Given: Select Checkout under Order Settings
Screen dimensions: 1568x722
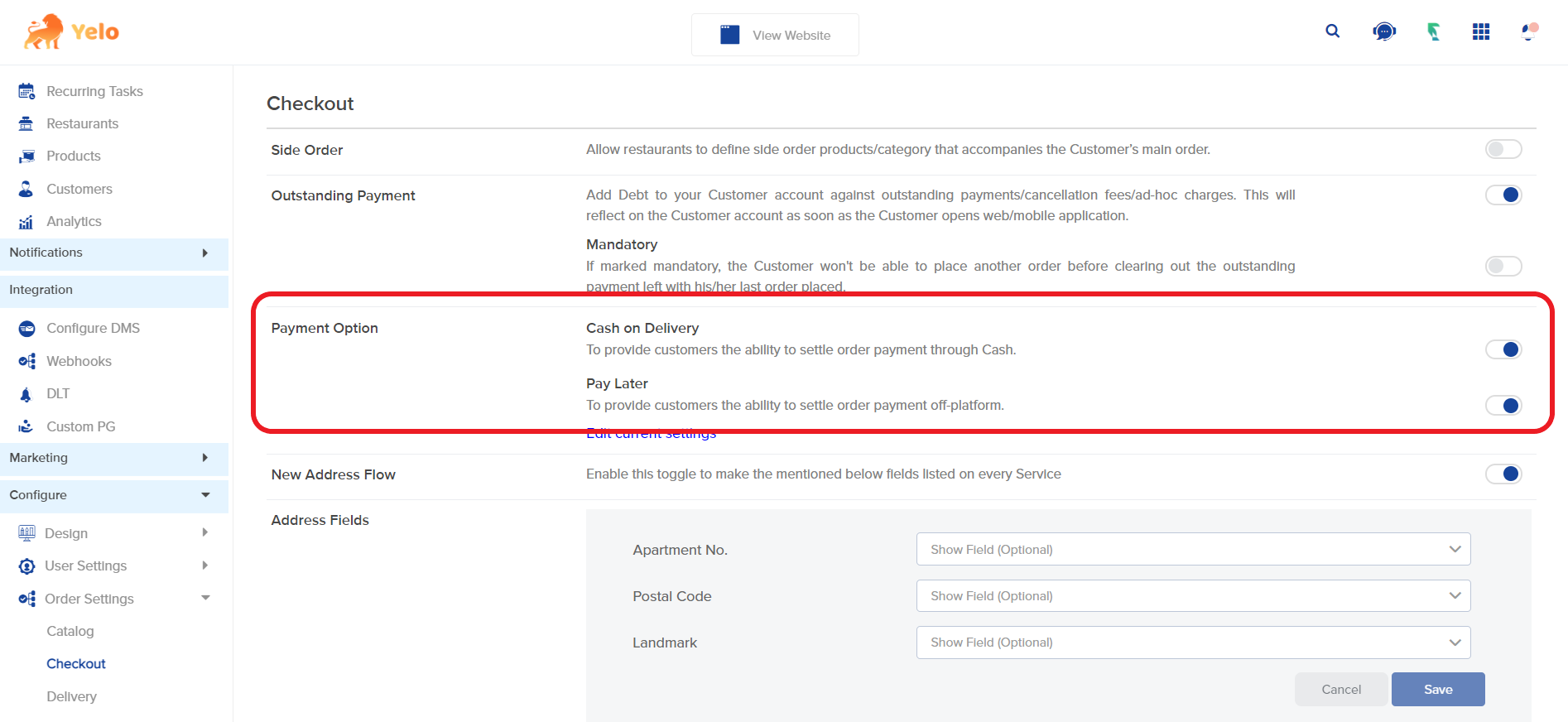Looking at the screenshot, I should coord(76,664).
